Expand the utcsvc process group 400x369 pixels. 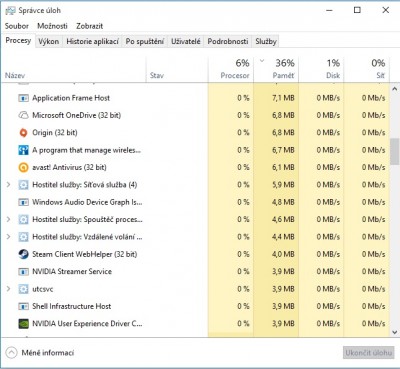[x=9, y=289]
